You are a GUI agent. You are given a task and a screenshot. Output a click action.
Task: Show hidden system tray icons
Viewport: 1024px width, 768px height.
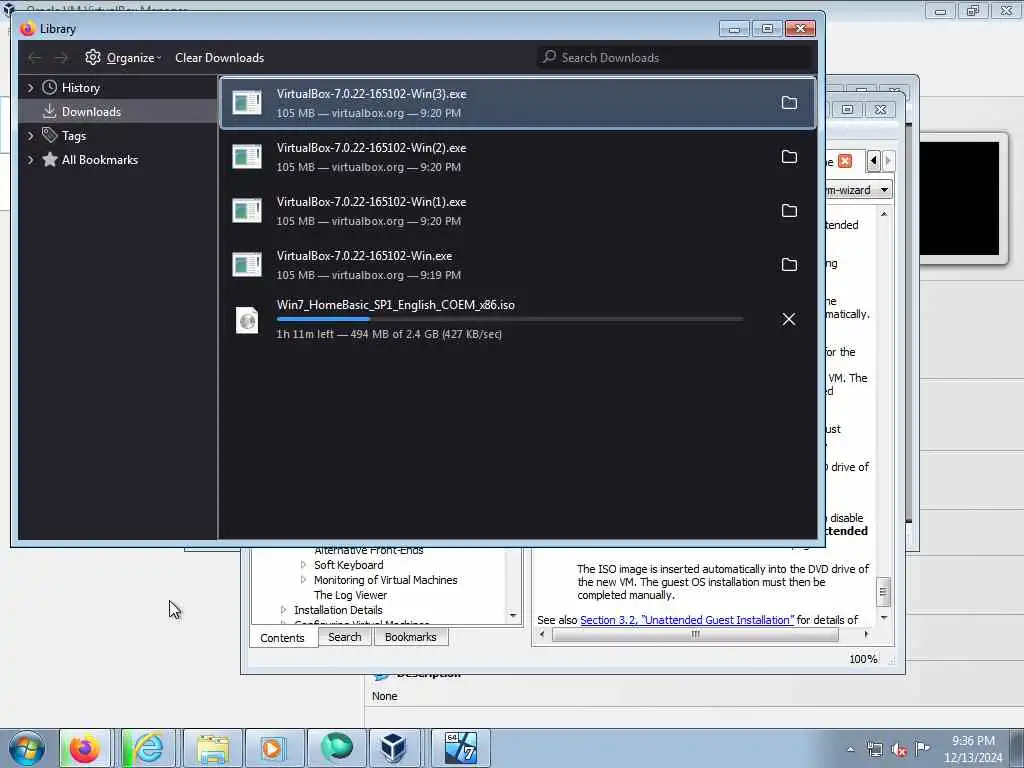850,750
